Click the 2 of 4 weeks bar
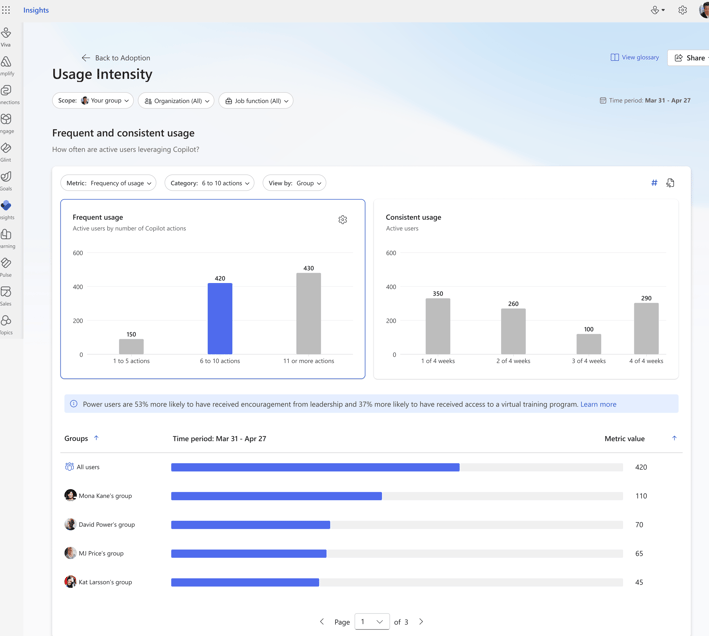 tap(513, 331)
